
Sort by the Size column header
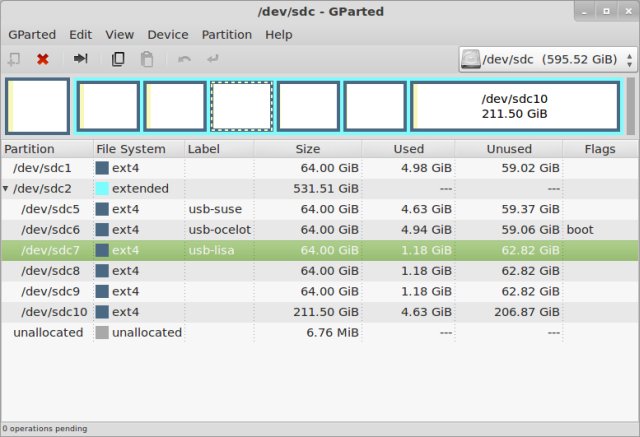click(x=307, y=149)
